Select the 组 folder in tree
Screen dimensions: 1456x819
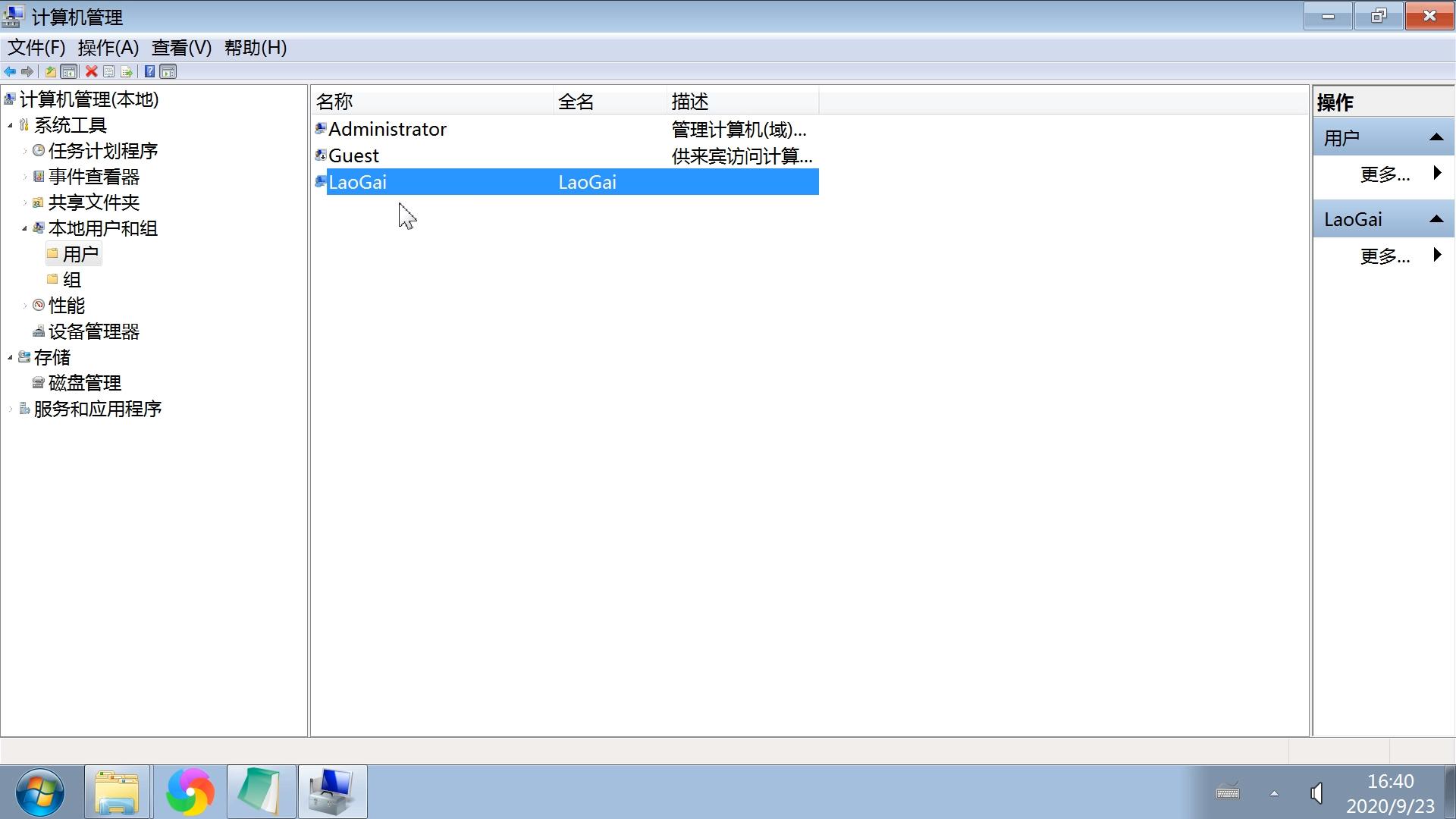pyautogui.click(x=71, y=280)
